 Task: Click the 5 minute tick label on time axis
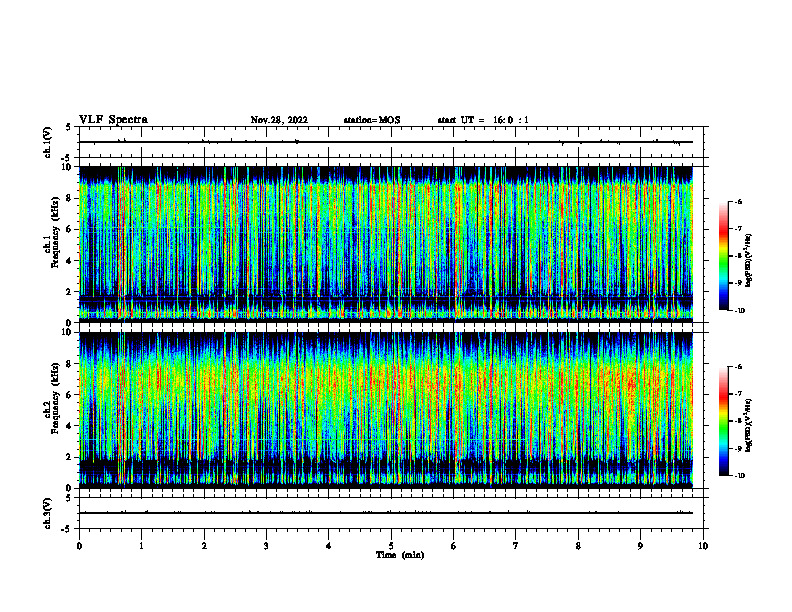coord(391,546)
